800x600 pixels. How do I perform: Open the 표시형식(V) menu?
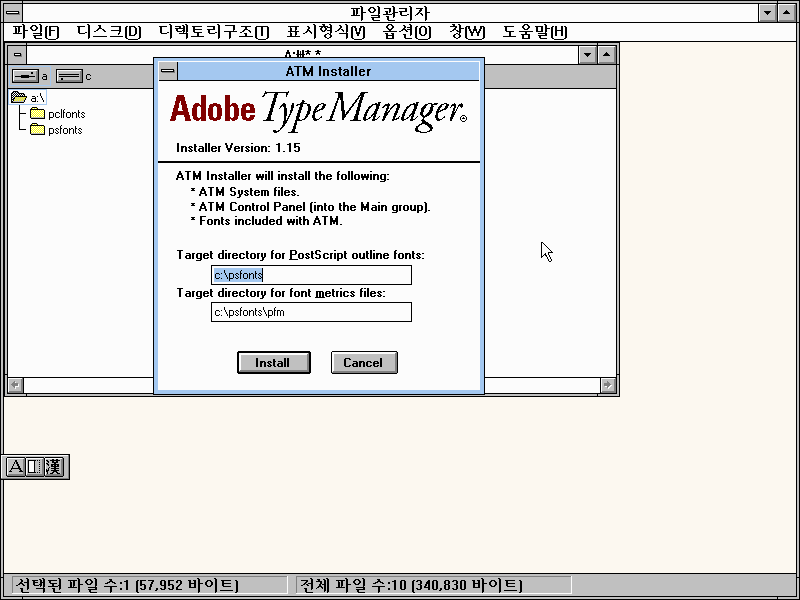pos(326,32)
